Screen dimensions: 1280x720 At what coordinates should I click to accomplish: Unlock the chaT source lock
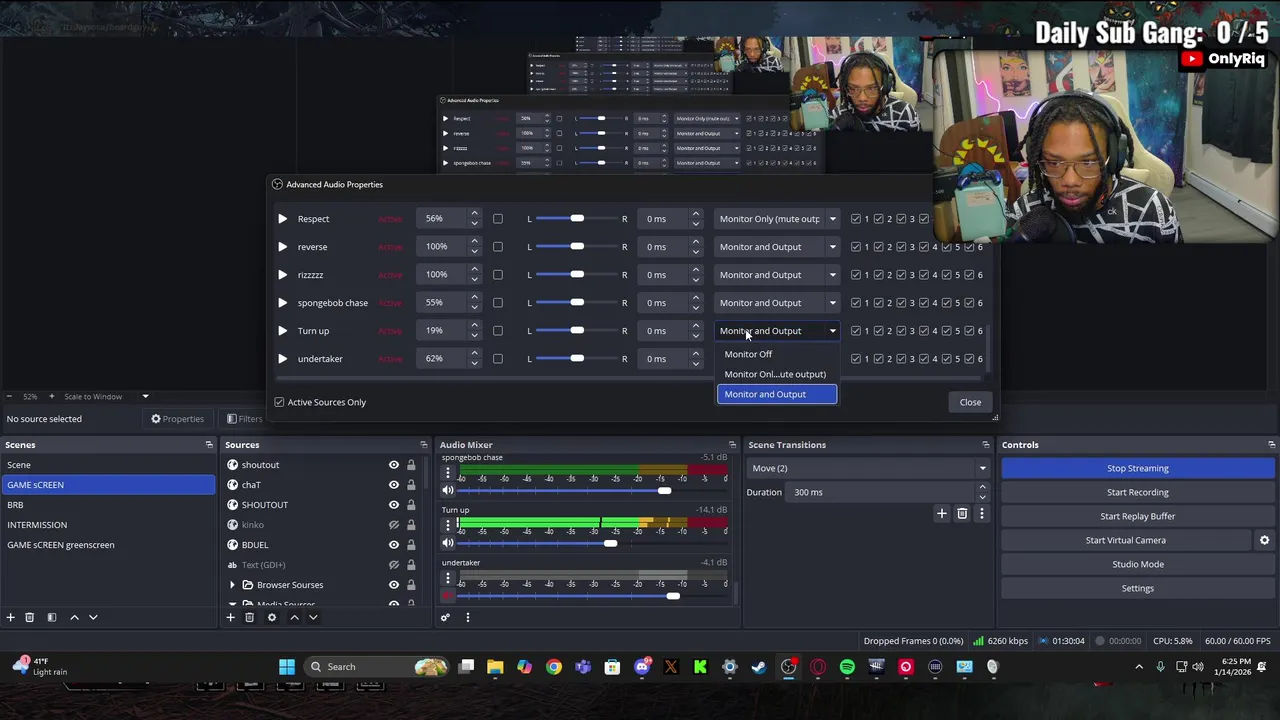[411, 485]
